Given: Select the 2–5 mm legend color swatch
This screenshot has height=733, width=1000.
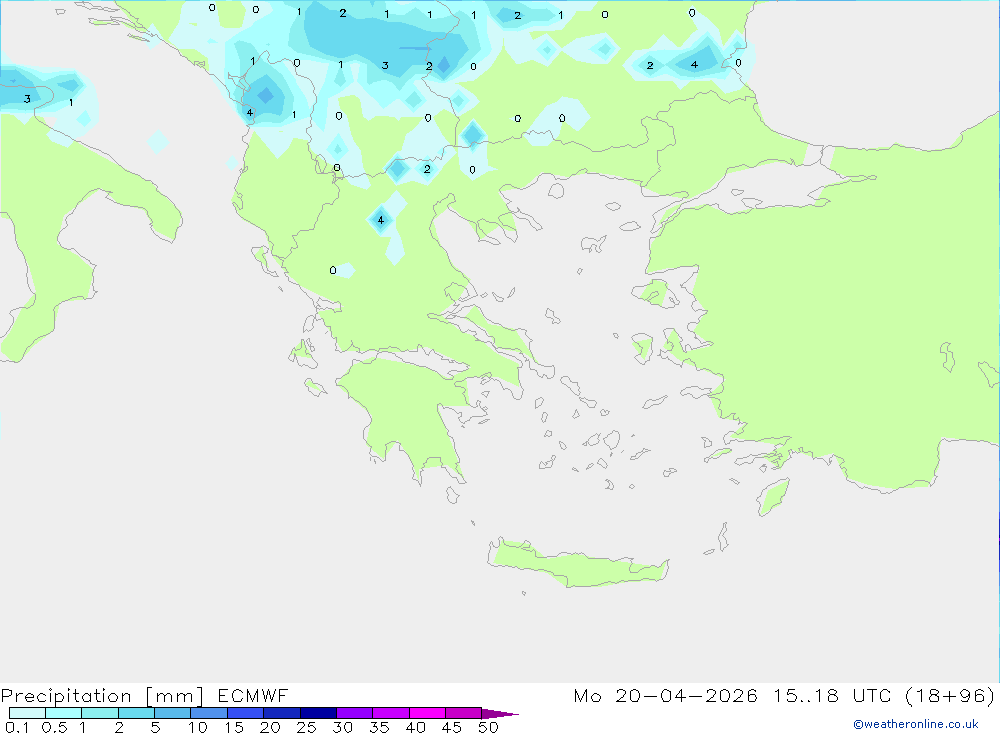Looking at the screenshot, I should [136, 713].
